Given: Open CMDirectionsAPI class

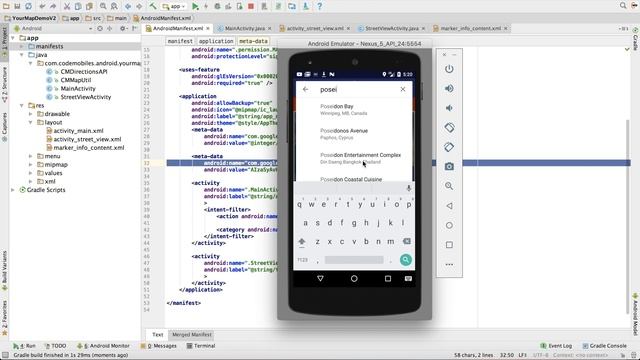Looking at the screenshot, I should (x=84, y=71).
